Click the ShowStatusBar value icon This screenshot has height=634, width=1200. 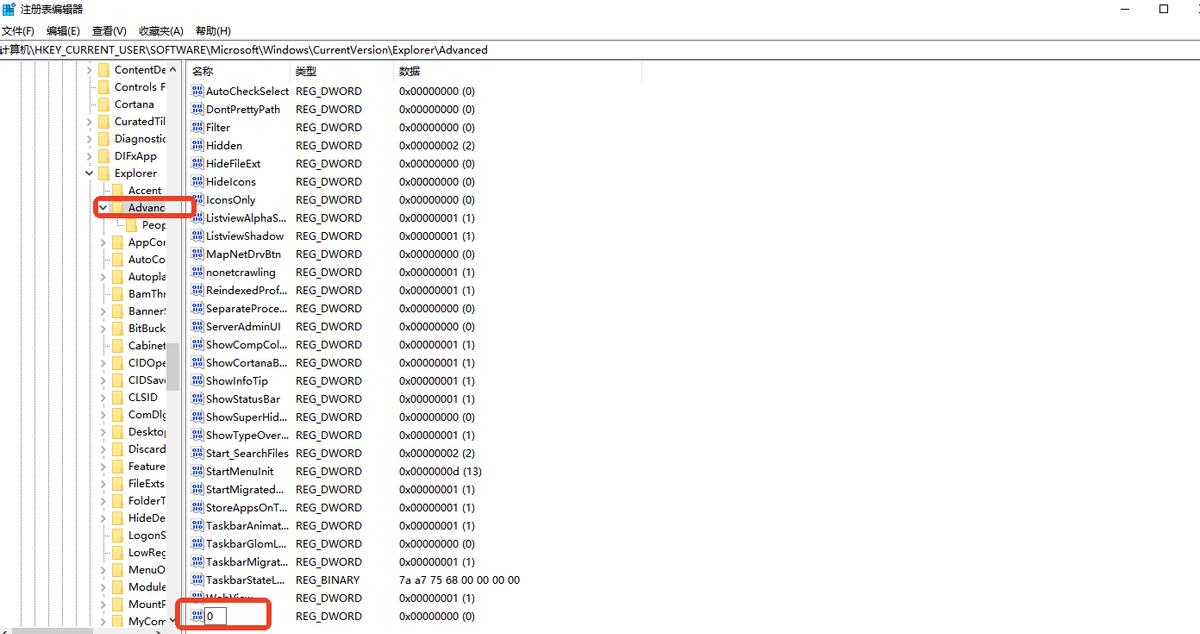pyautogui.click(x=197, y=399)
